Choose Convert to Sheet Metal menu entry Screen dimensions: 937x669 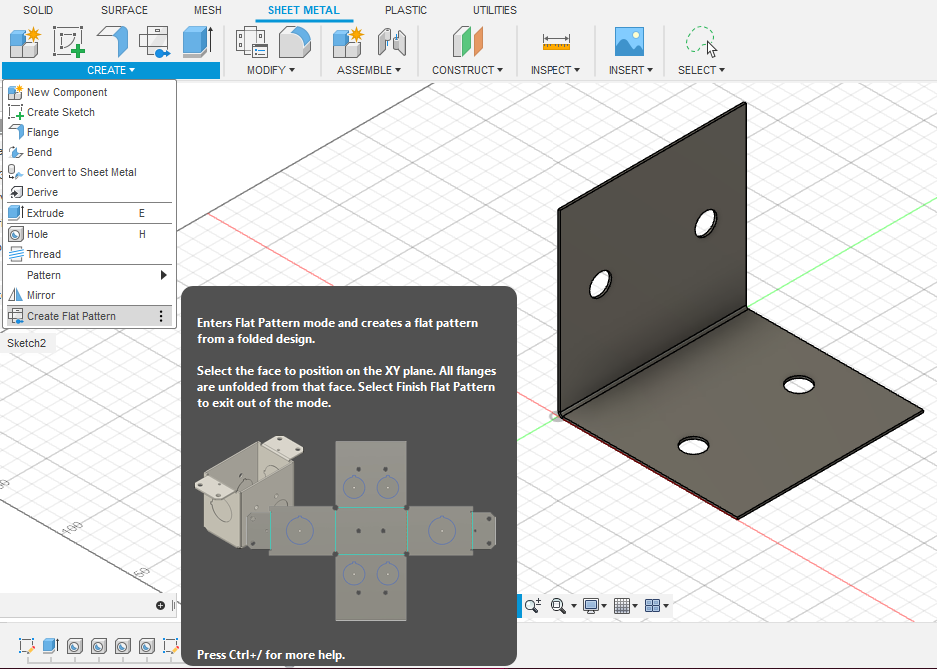(81, 172)
